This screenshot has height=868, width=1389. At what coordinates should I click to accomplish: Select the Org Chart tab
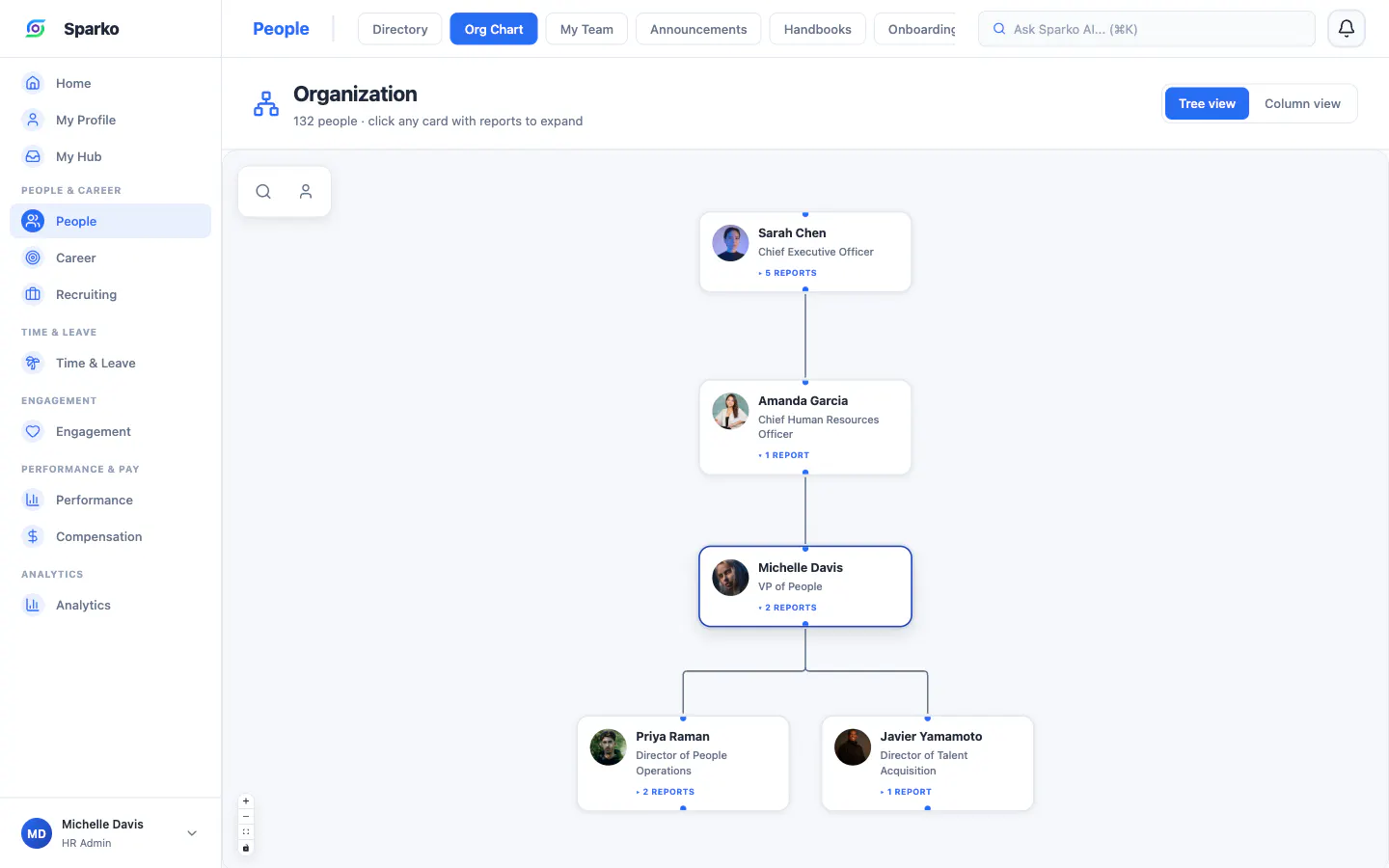pyautogui.click(x=494, y=29)
